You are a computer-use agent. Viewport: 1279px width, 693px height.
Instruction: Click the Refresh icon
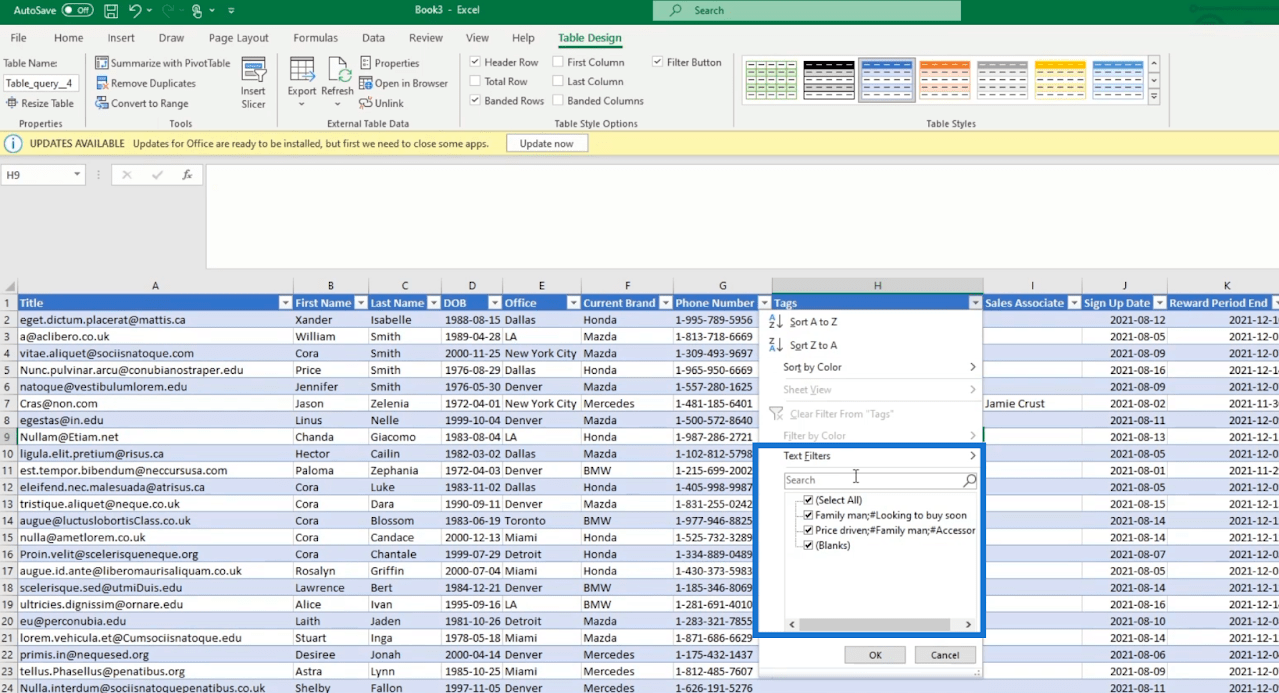pos(337,82)
